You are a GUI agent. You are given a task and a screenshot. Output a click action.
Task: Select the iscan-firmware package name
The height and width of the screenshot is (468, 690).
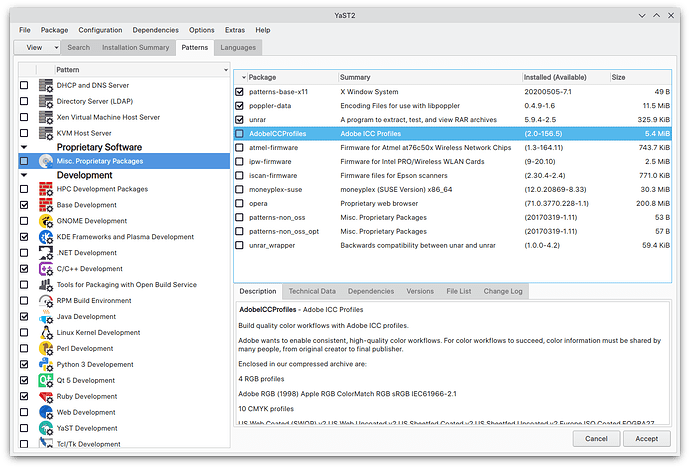coord(273,176)
